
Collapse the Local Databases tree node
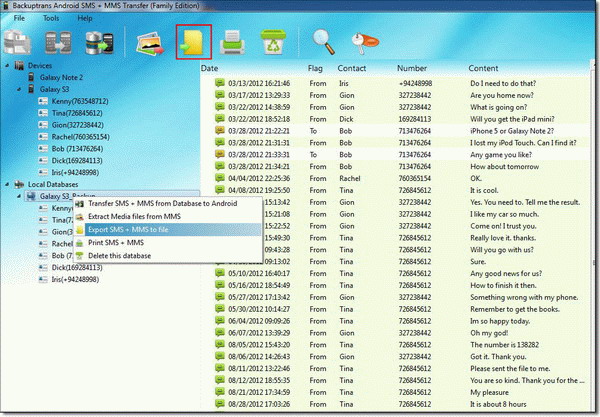point(7,184)
